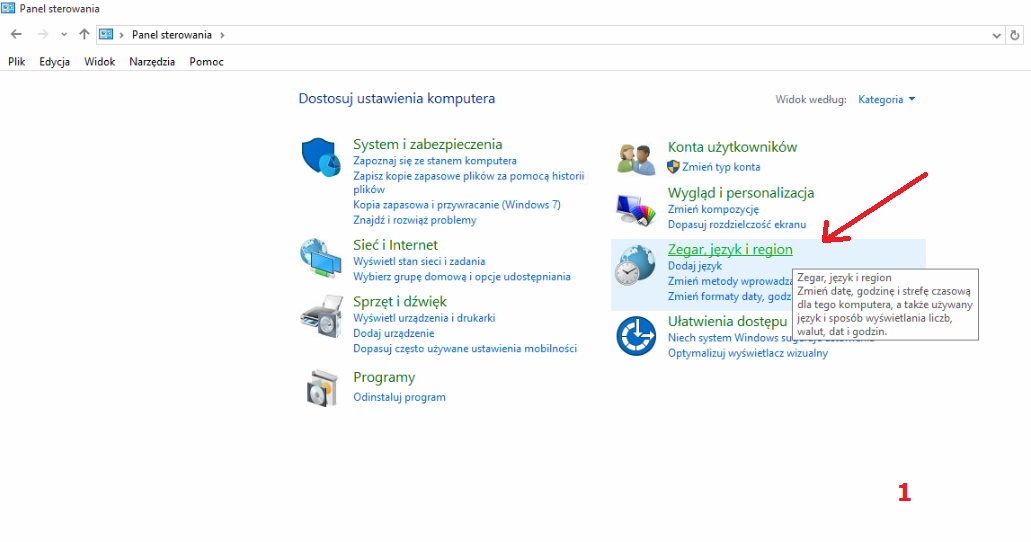
Task: Click the Odinstaluj program link
Action: 399,397
